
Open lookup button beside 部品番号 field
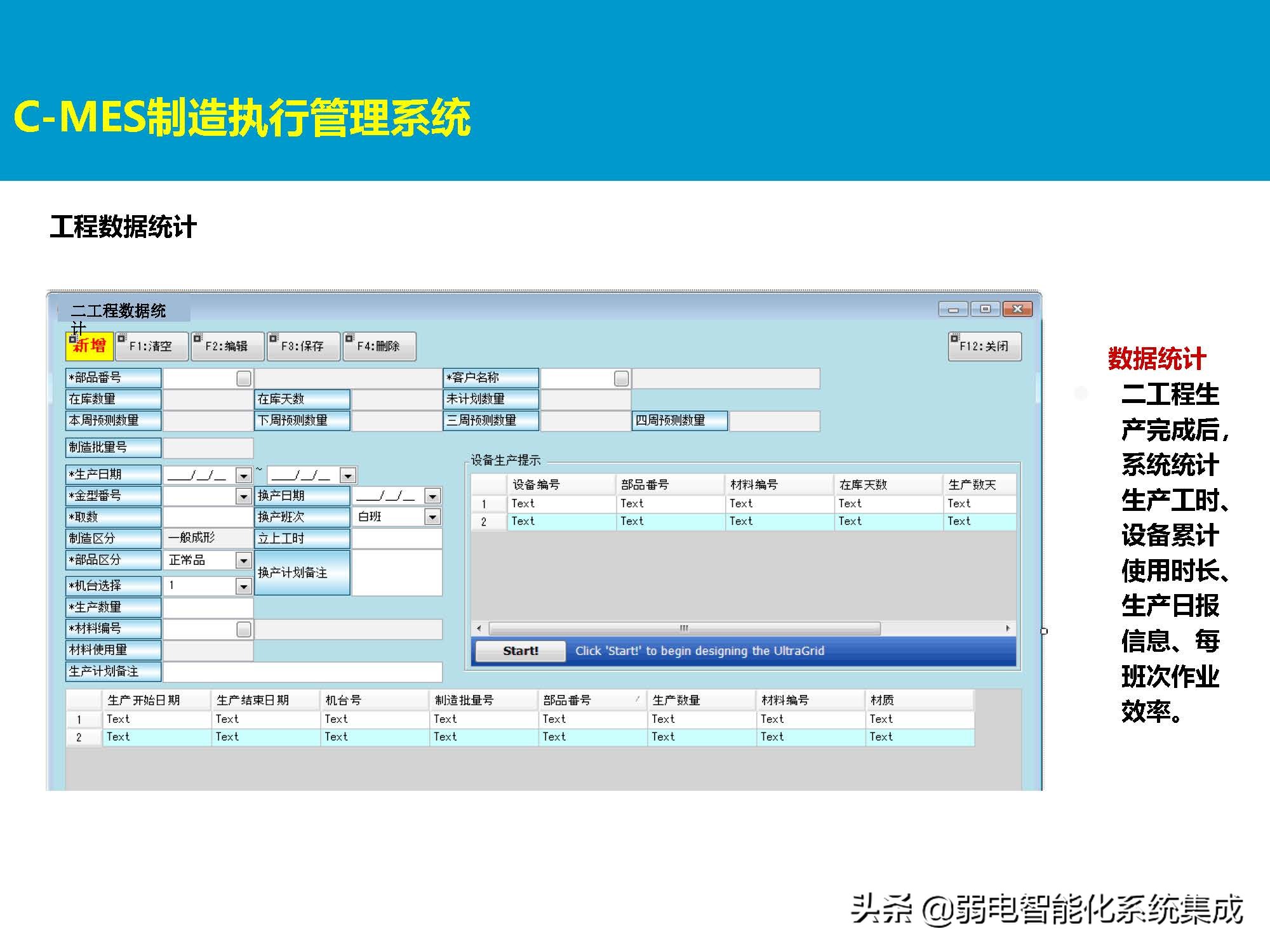[x=244, y=379]
